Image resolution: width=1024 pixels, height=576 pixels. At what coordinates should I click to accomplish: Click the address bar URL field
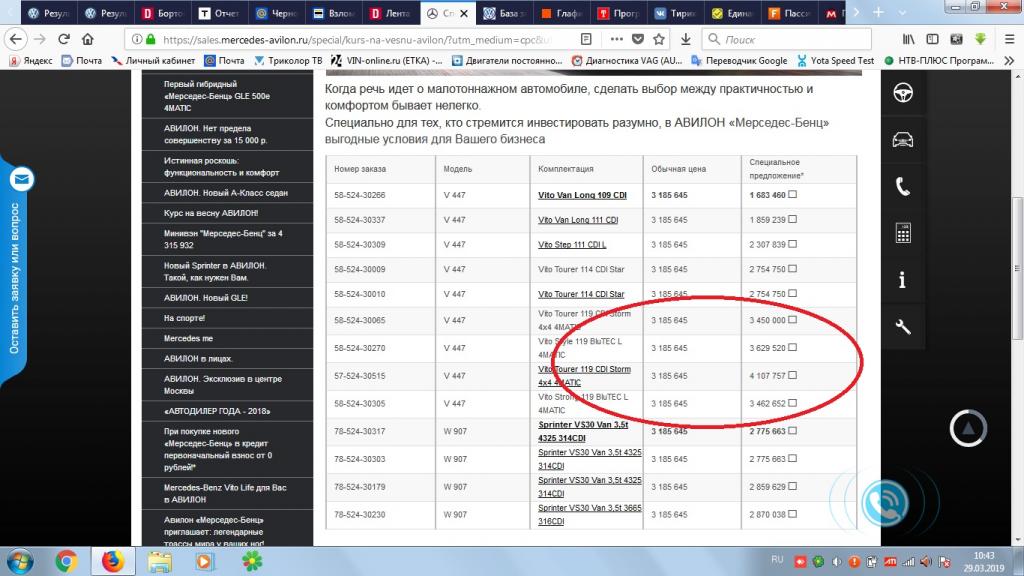click(x=356, y=39)
